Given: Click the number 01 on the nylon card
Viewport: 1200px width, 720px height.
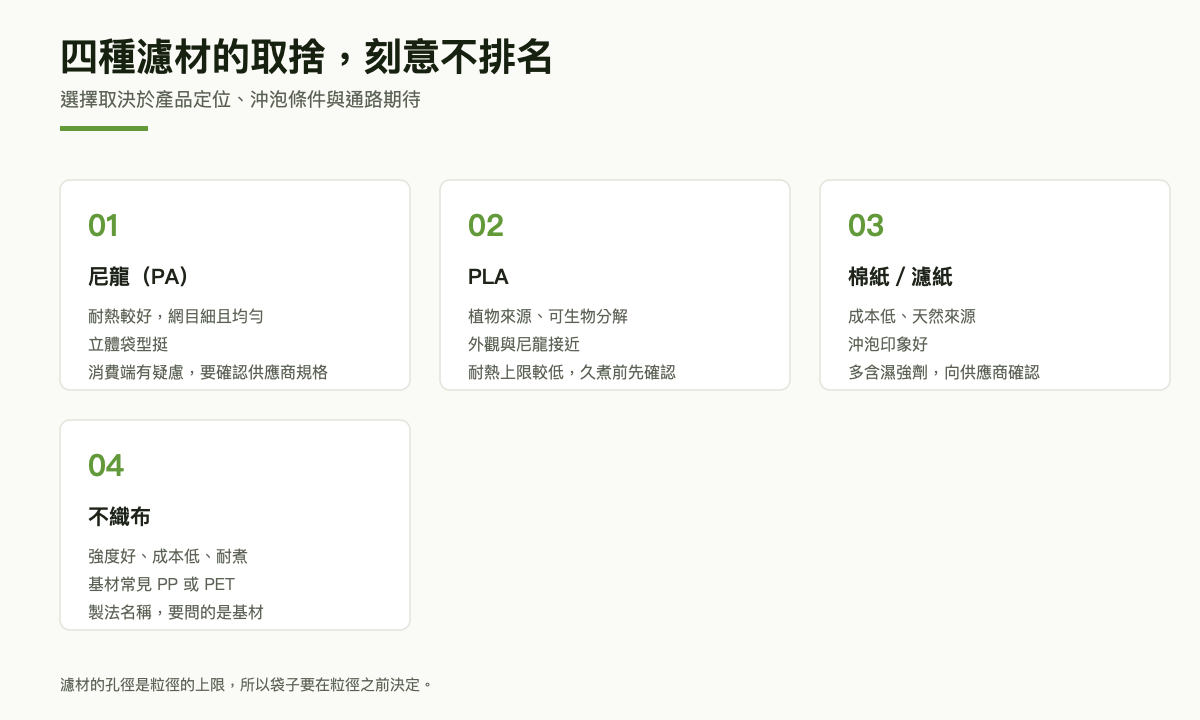Looking at the screenshot, I should [103, 226].
